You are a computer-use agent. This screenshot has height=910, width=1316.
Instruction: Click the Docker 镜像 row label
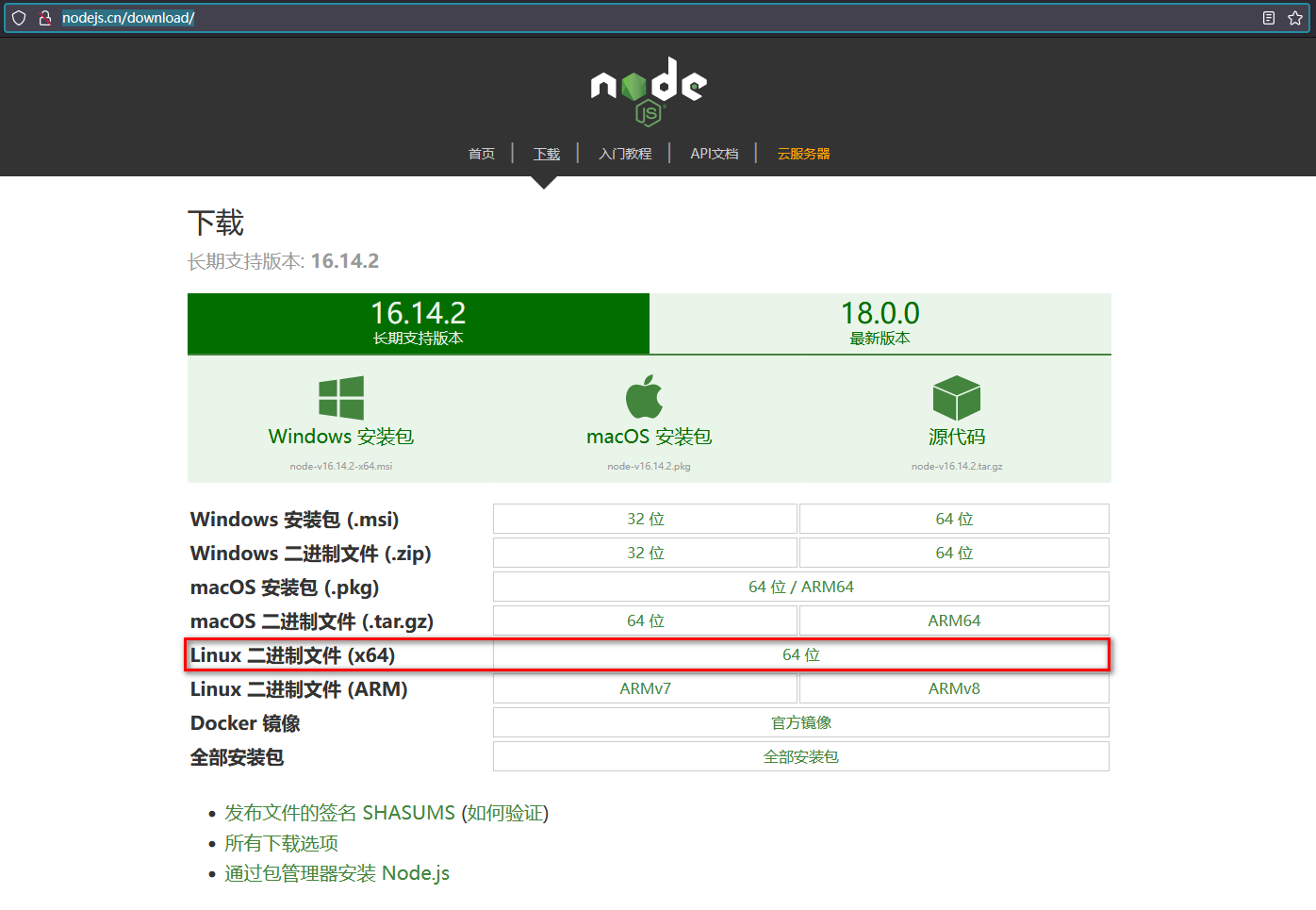[x=245, y=723]
